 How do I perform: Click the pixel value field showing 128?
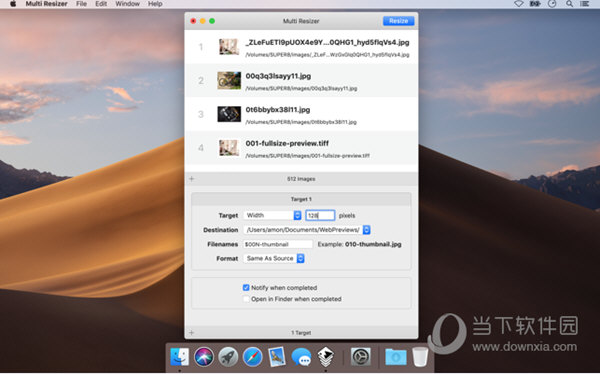pos(320,216)
